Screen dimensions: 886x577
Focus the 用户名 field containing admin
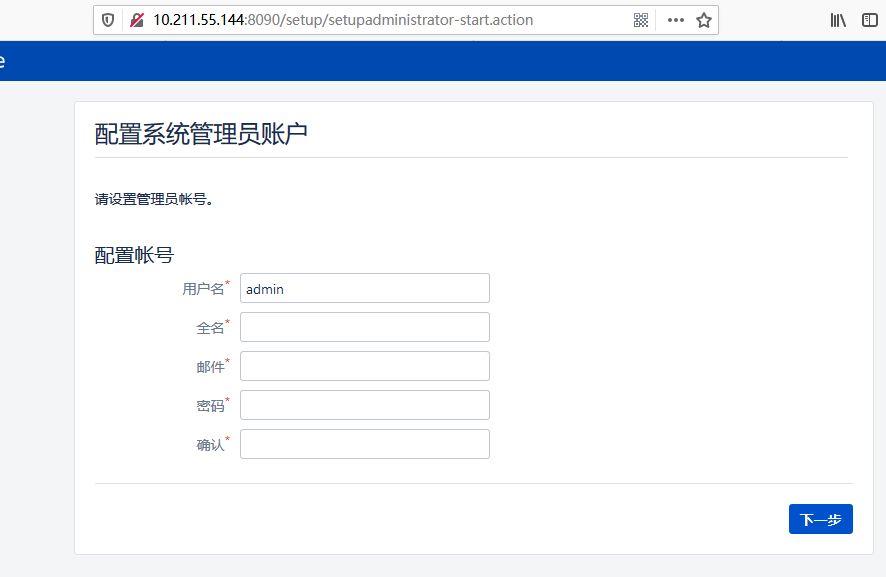coord(364,288)
